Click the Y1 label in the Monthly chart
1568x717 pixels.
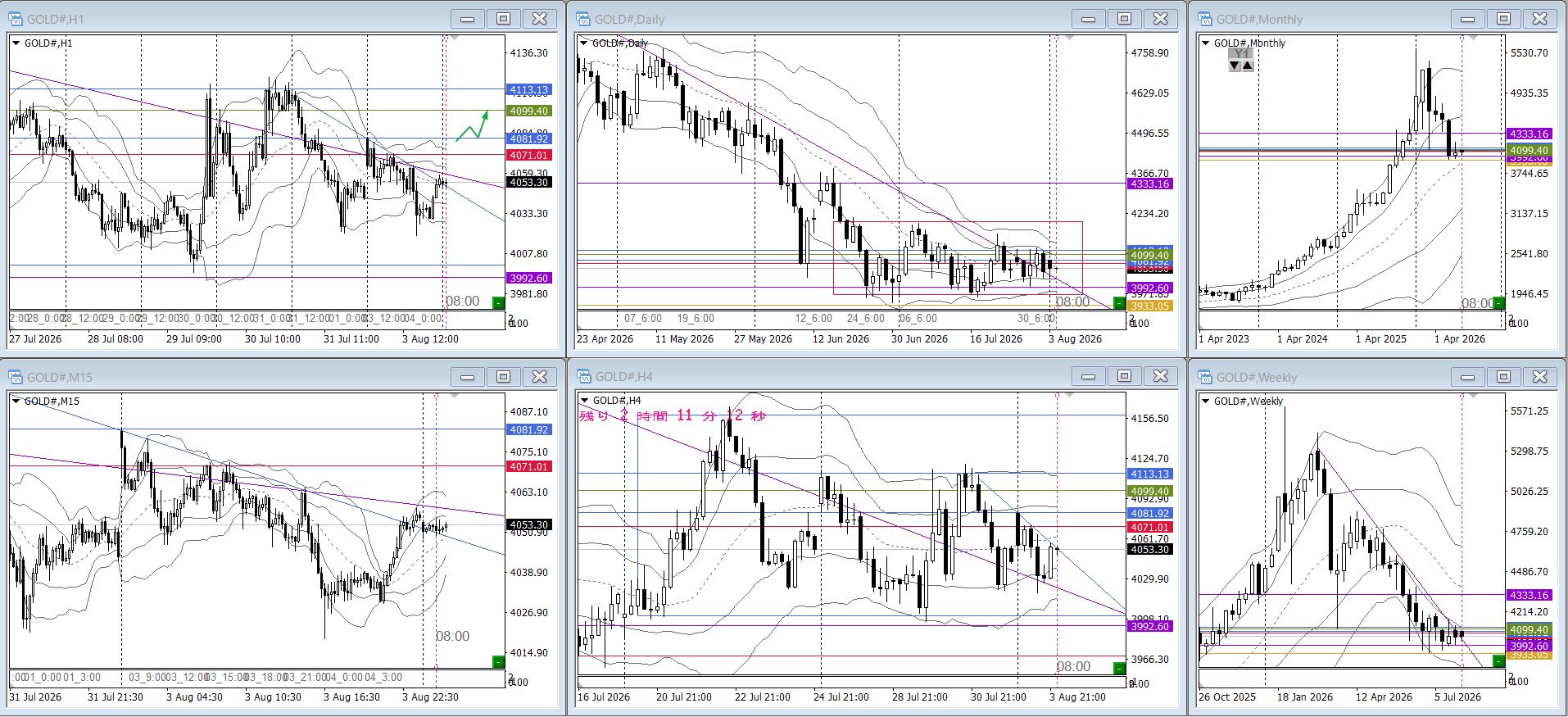pos(1241,54)
